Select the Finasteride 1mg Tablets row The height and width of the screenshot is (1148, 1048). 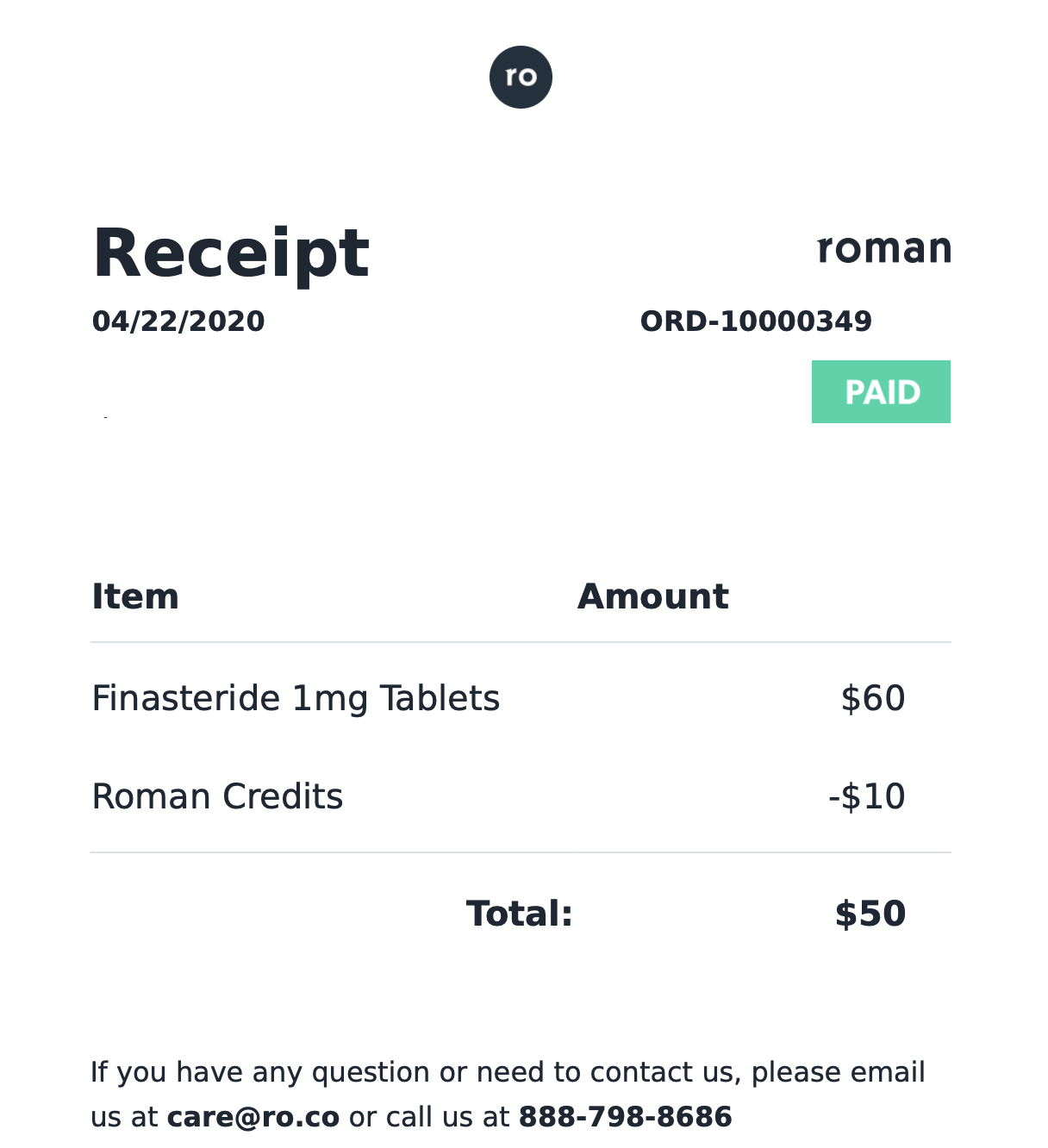click(x=521, y=698)
